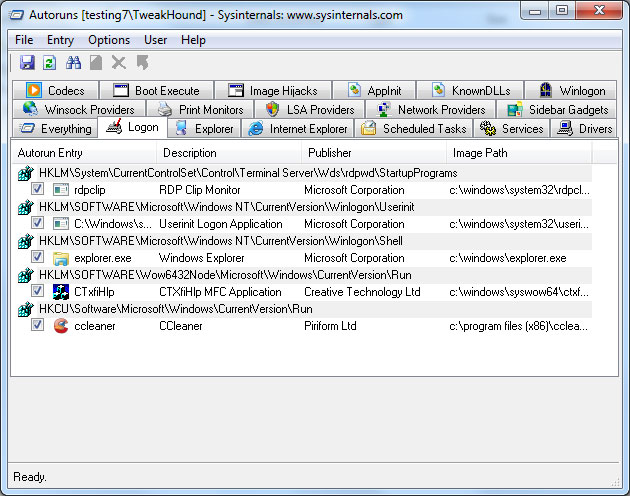Open the File menu
The width and height of the screenshot is (630, 496).
24,40
